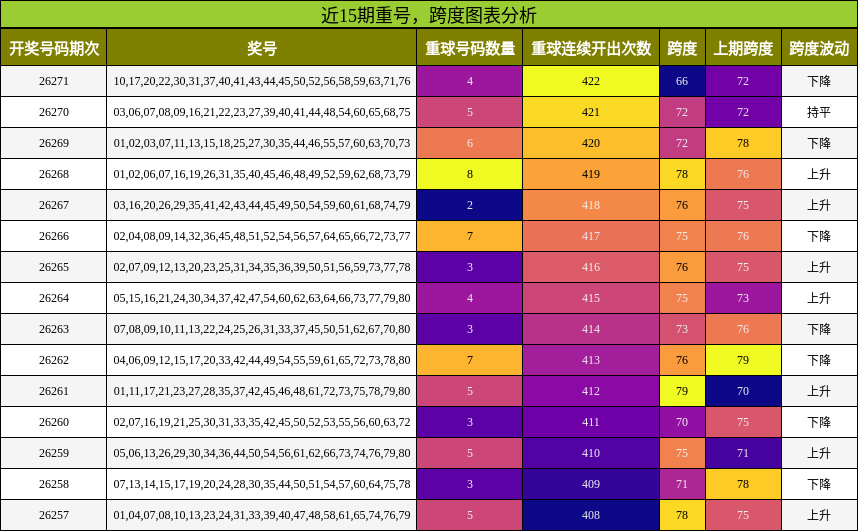
Task: Select the winning numbers row starting 01,11,17,21
Action: coord(262,391)
